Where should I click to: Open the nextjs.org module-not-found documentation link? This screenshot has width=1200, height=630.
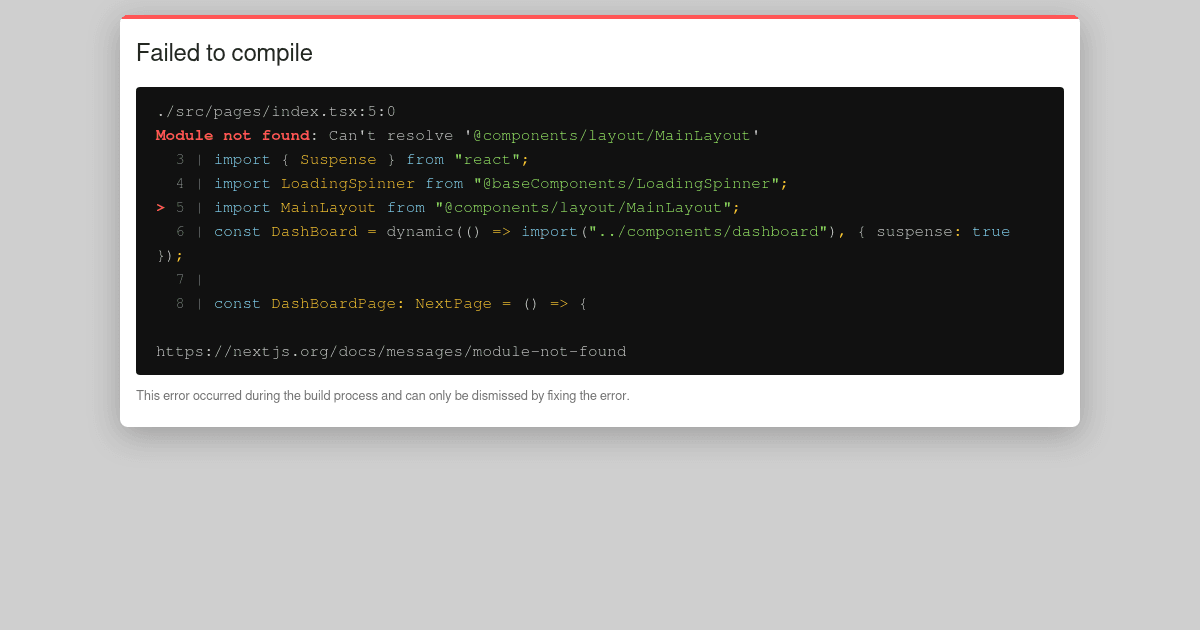click(390, 351)
